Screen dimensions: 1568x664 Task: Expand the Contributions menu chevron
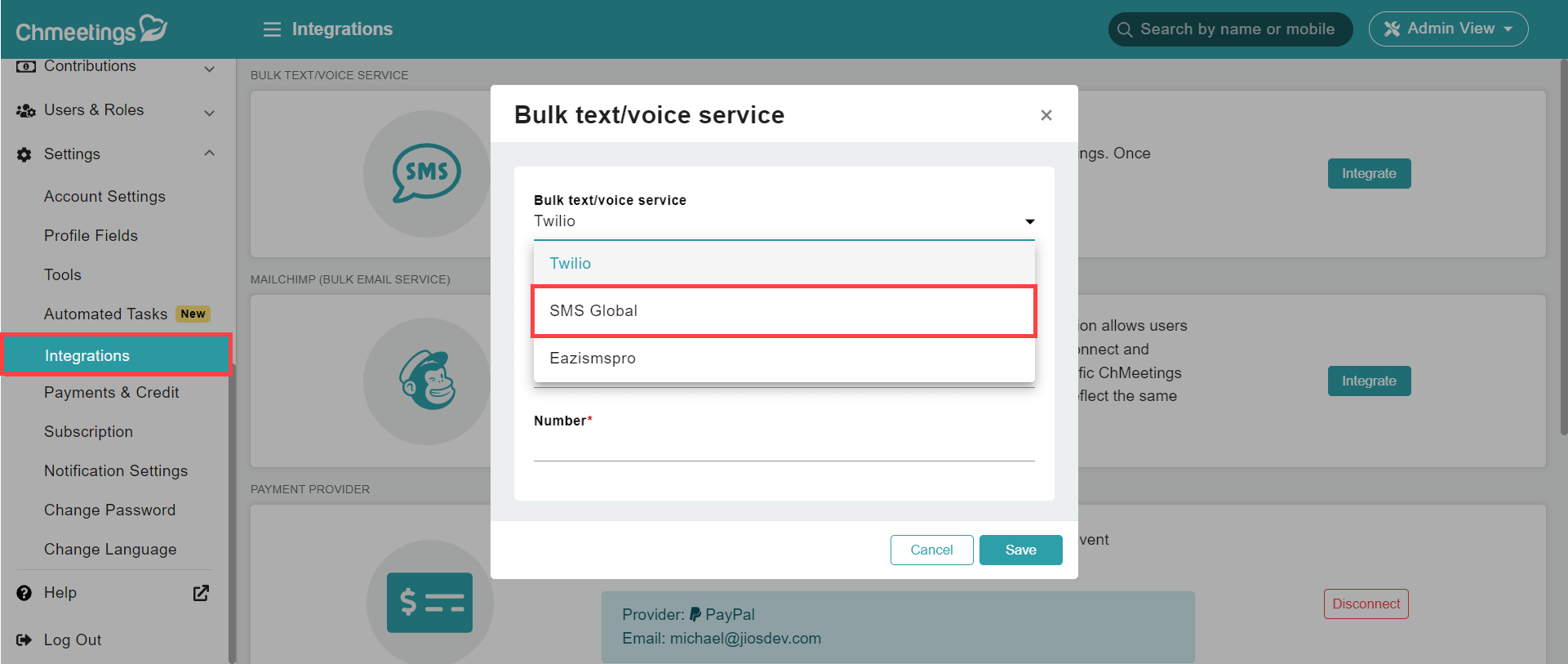(210, 69)
